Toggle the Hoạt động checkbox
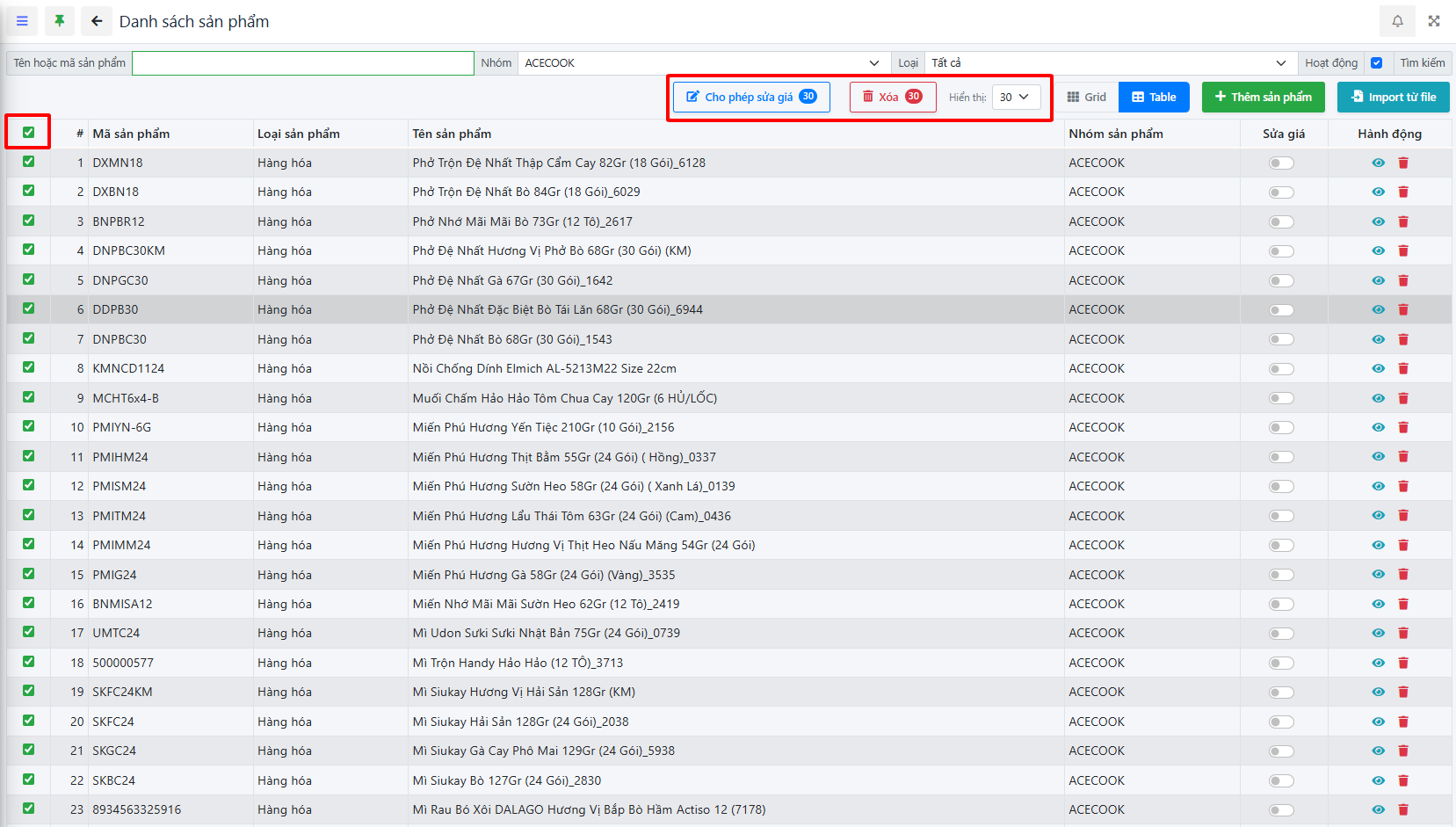The width and height of the screenshot is (1456, 827). pos(1377,63)
